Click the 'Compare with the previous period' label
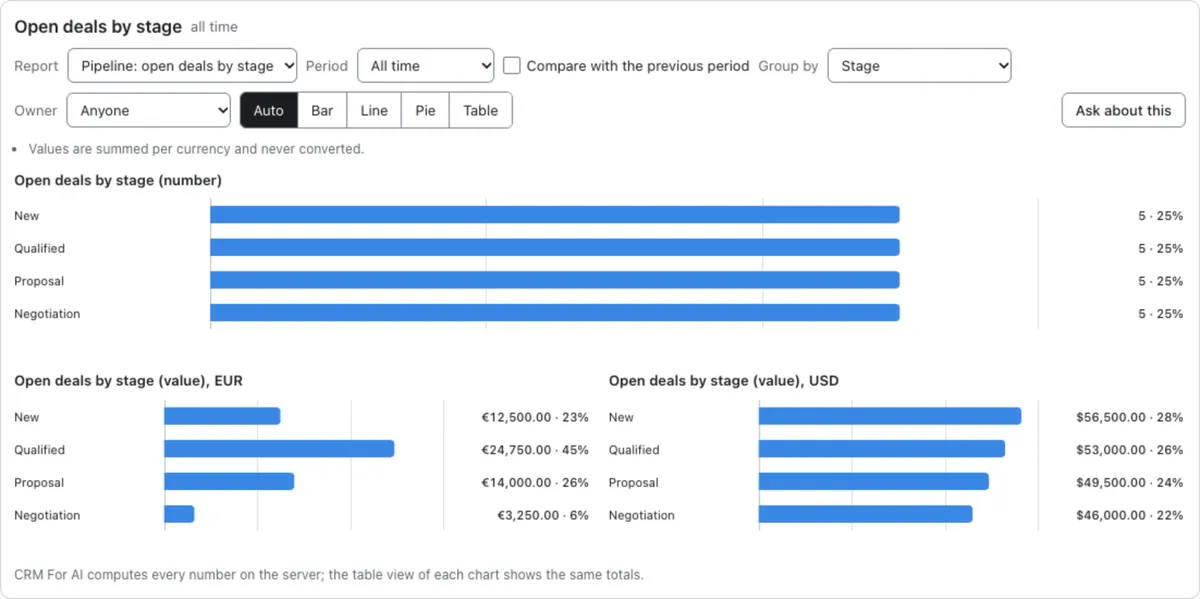This screenshot has width=1200, height=599. click(x=638, y=66)
